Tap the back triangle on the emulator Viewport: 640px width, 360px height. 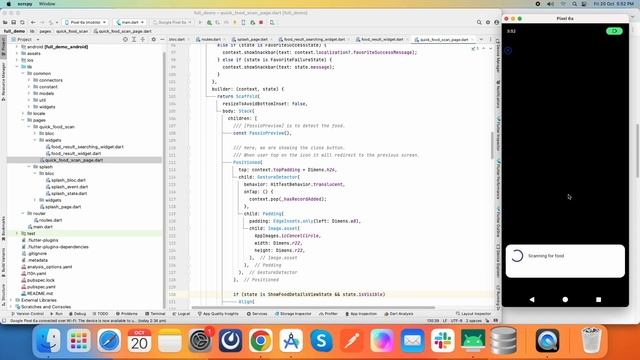coord(532,299)
